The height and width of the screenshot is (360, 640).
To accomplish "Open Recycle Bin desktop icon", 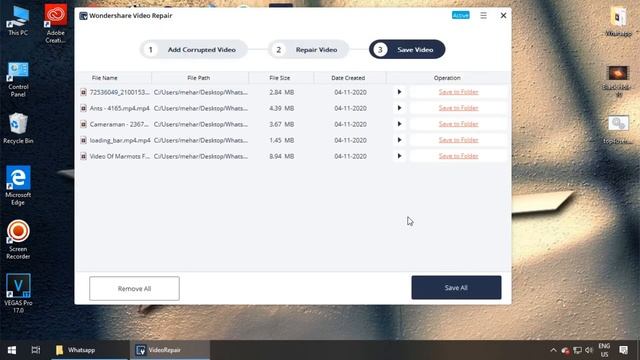I will pos(18,128).
